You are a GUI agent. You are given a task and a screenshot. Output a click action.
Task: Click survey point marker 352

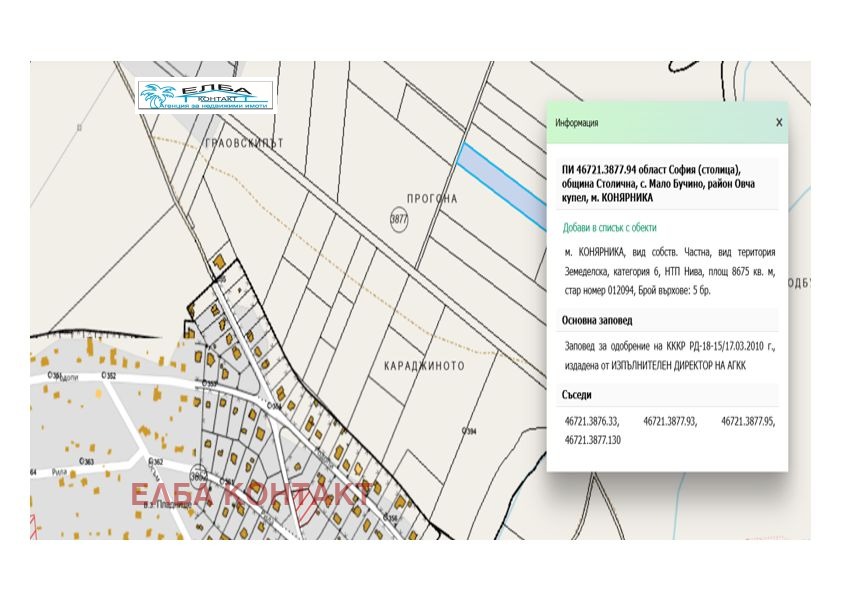(x=110, y=376)
